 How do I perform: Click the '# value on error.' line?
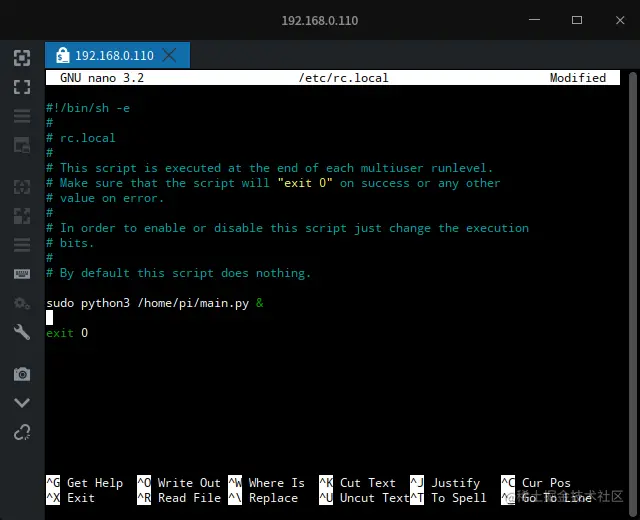point(105,198)
